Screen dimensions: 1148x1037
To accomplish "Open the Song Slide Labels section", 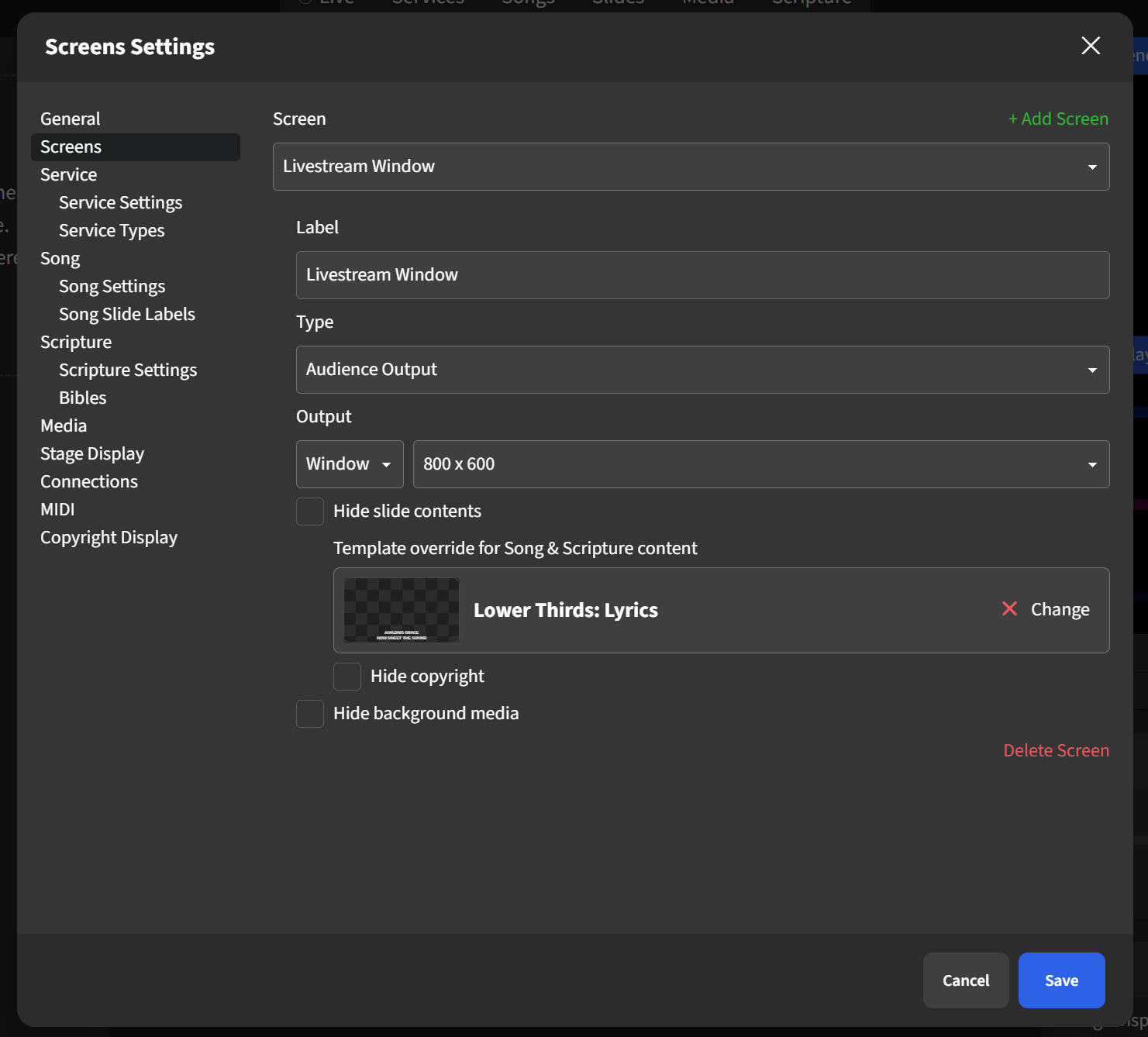I will click(126, 313).
